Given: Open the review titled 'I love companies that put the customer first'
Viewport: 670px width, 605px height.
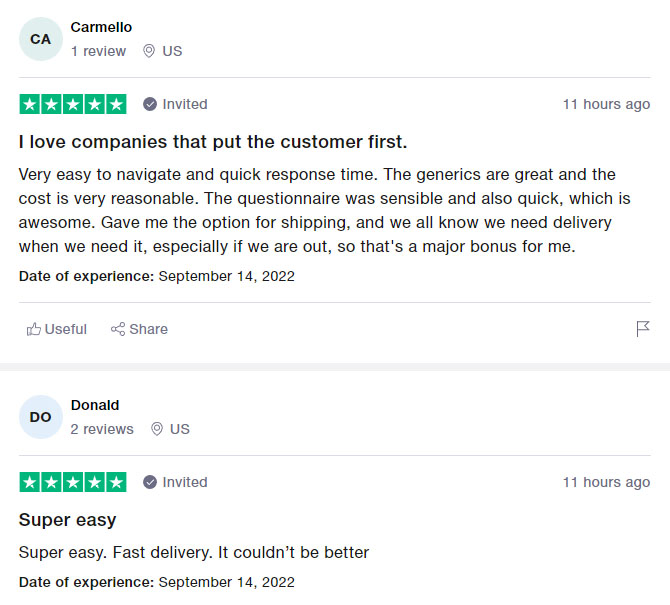Looking at the screenshot, I should 213,142.
